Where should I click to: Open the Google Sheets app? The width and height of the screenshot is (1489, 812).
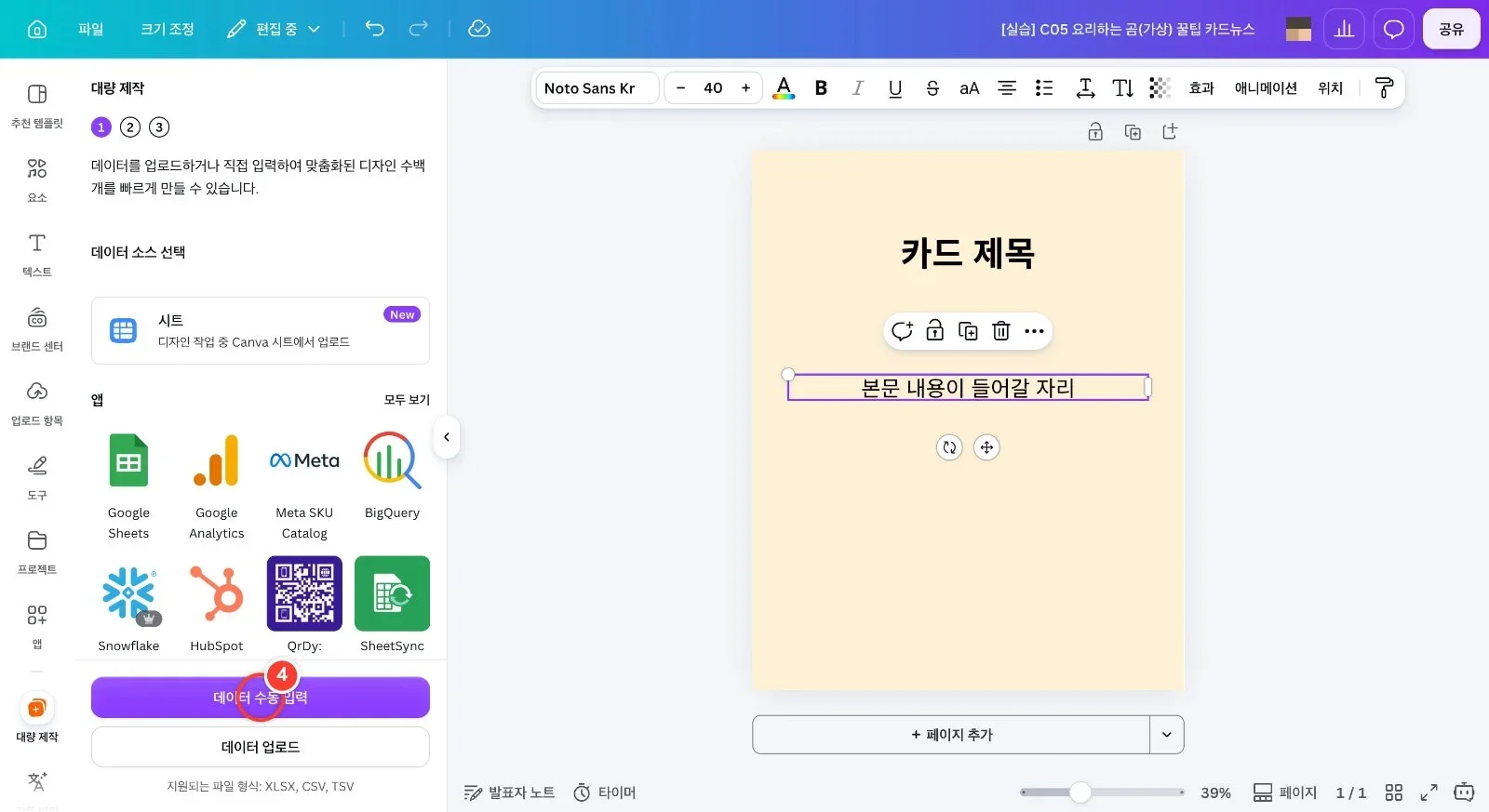click(128, 486)
